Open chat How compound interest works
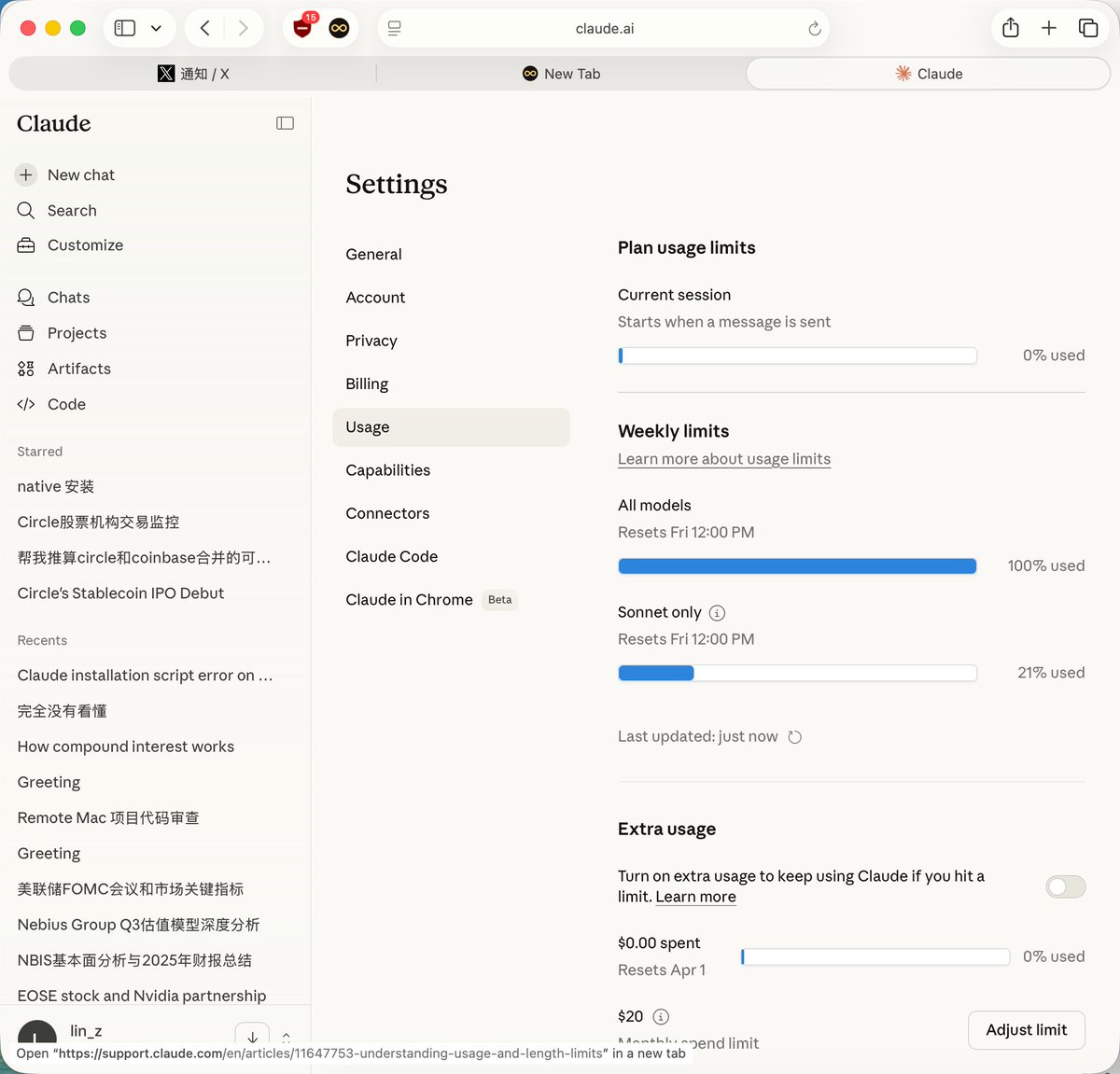 coord(126,746)
